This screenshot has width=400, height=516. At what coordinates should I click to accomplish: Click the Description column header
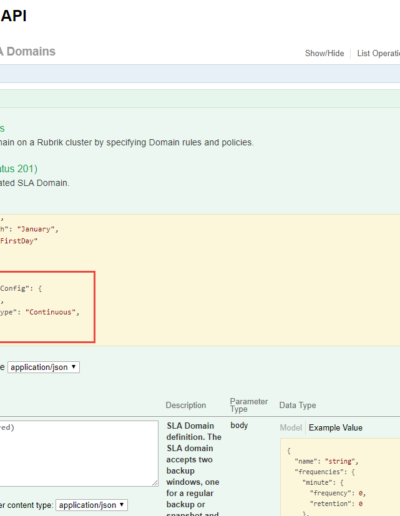[186, 405]
